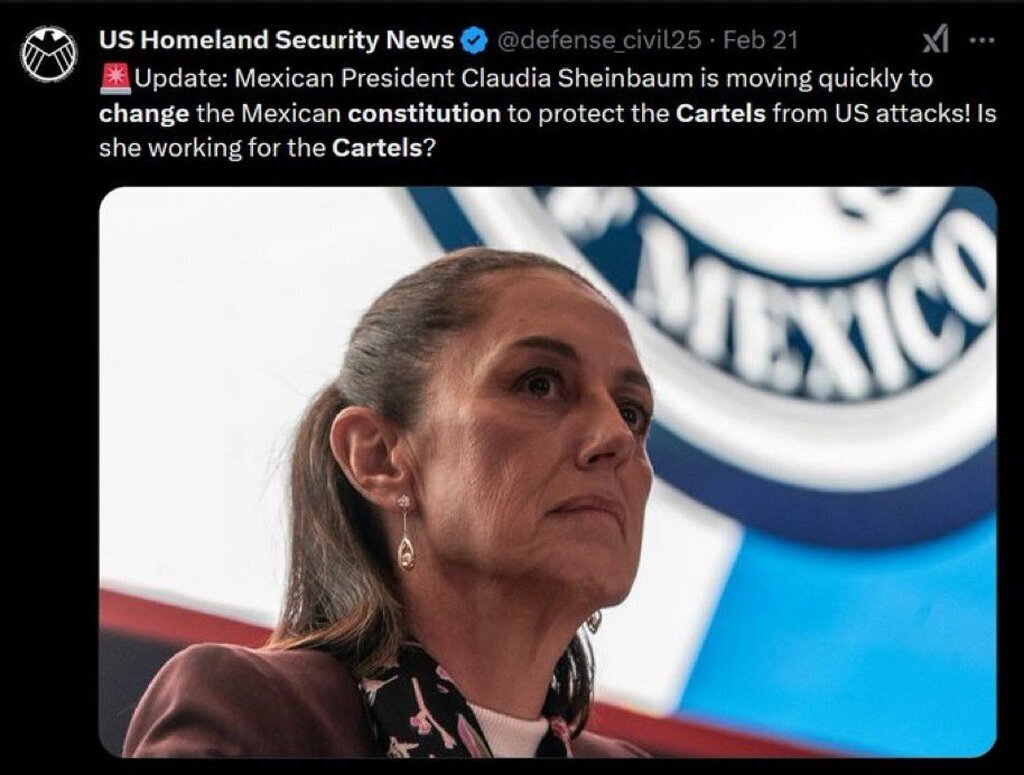Image resolution: width=1024 pixels, height=775 pixels.
Task: Open the US Homeland Security News profile name
Action: 276,40
